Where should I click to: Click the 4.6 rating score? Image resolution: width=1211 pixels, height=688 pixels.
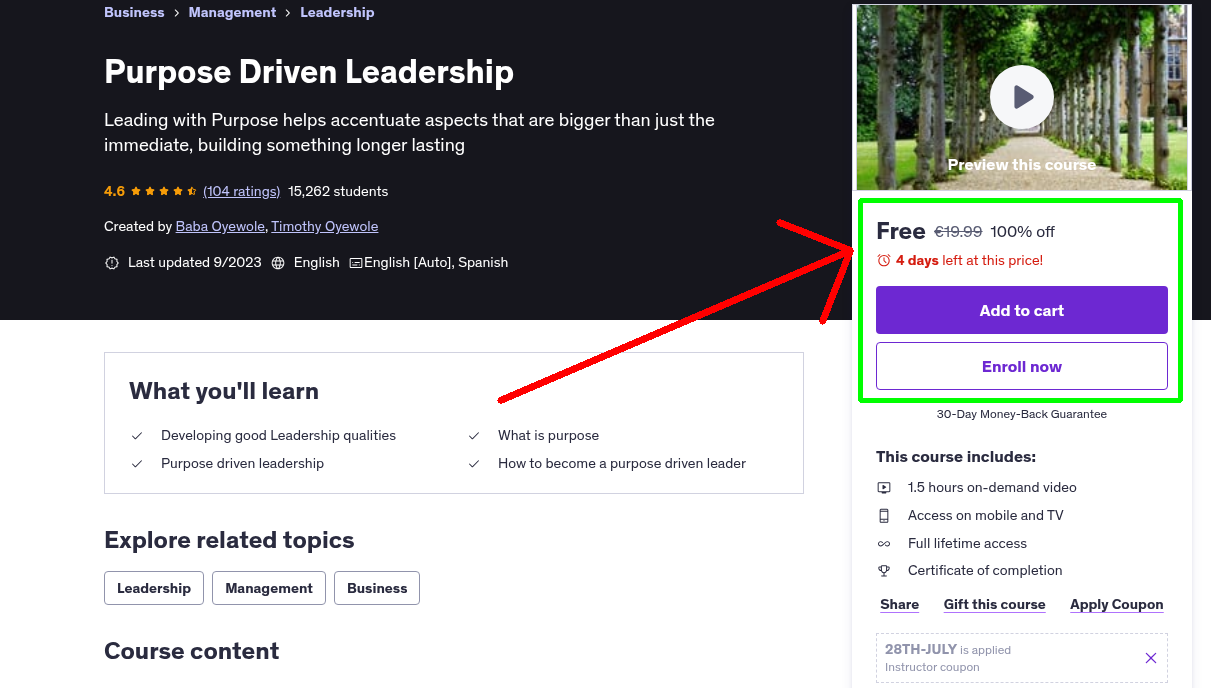point(114,191)
